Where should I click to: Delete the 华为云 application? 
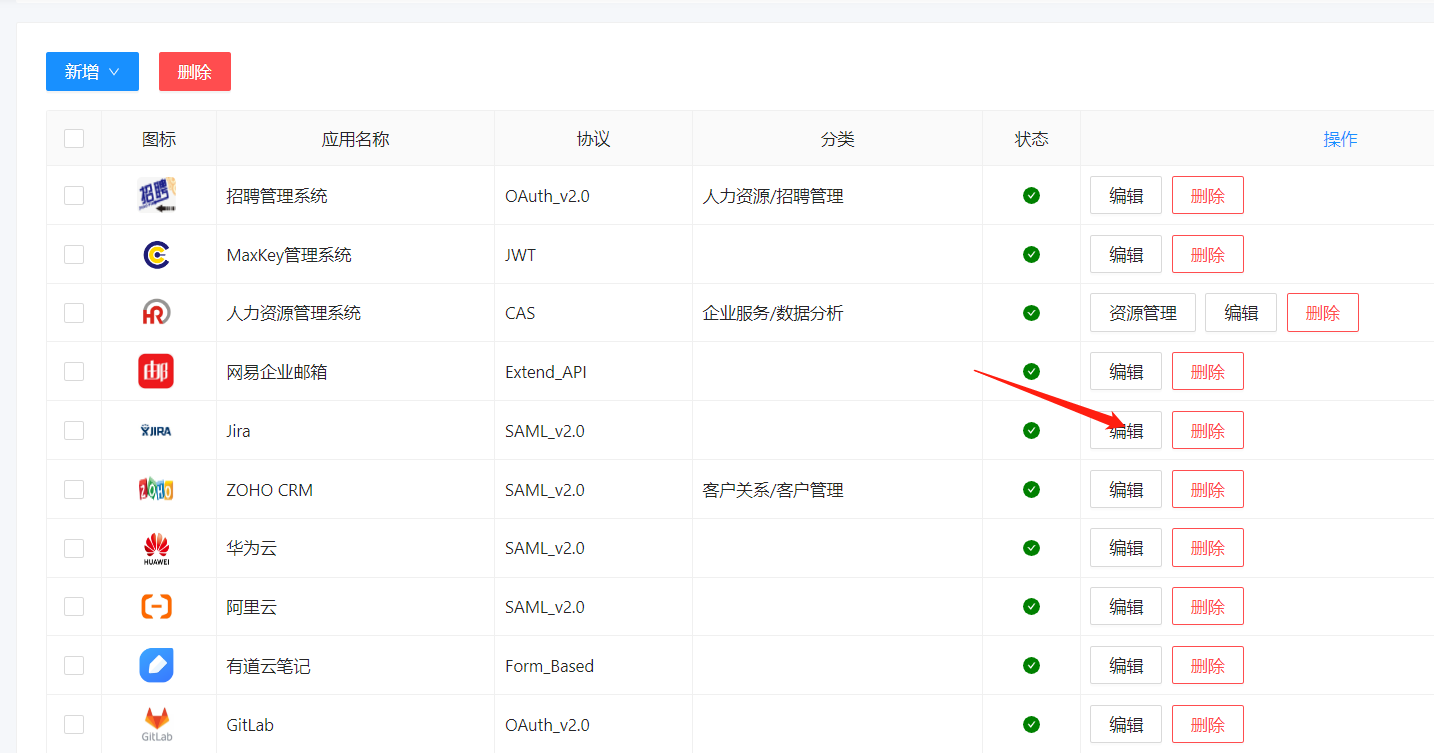click(1208, 548)
